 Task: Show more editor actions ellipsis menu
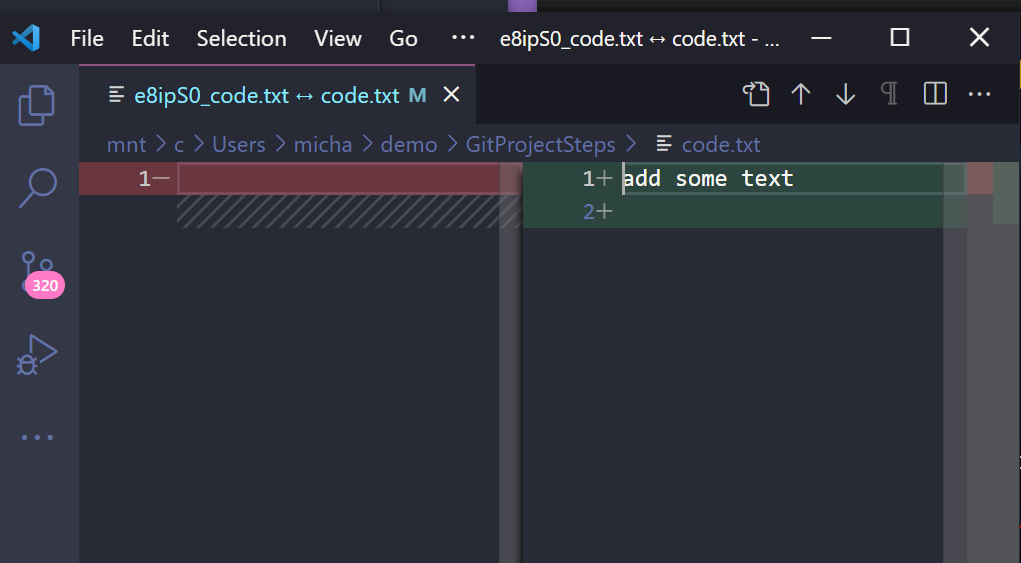pyautogui.click(x=979, y=94)
